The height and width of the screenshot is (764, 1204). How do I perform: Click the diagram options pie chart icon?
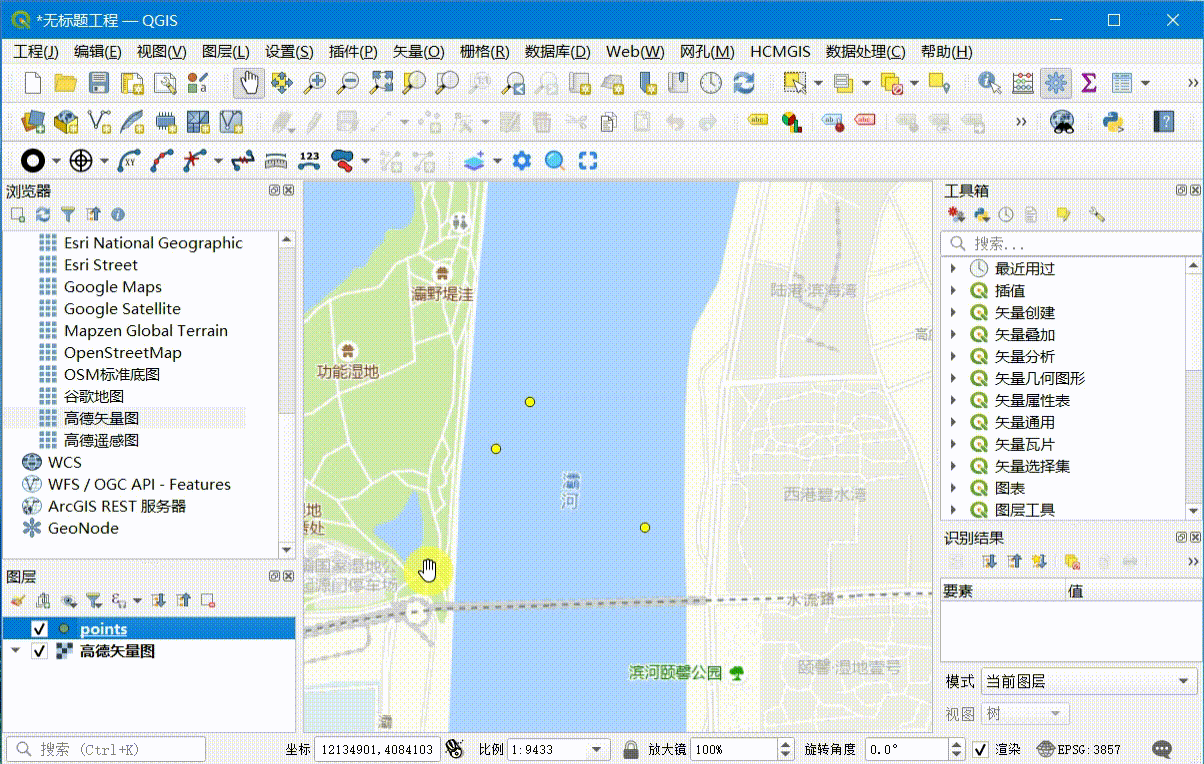[792, 122]
